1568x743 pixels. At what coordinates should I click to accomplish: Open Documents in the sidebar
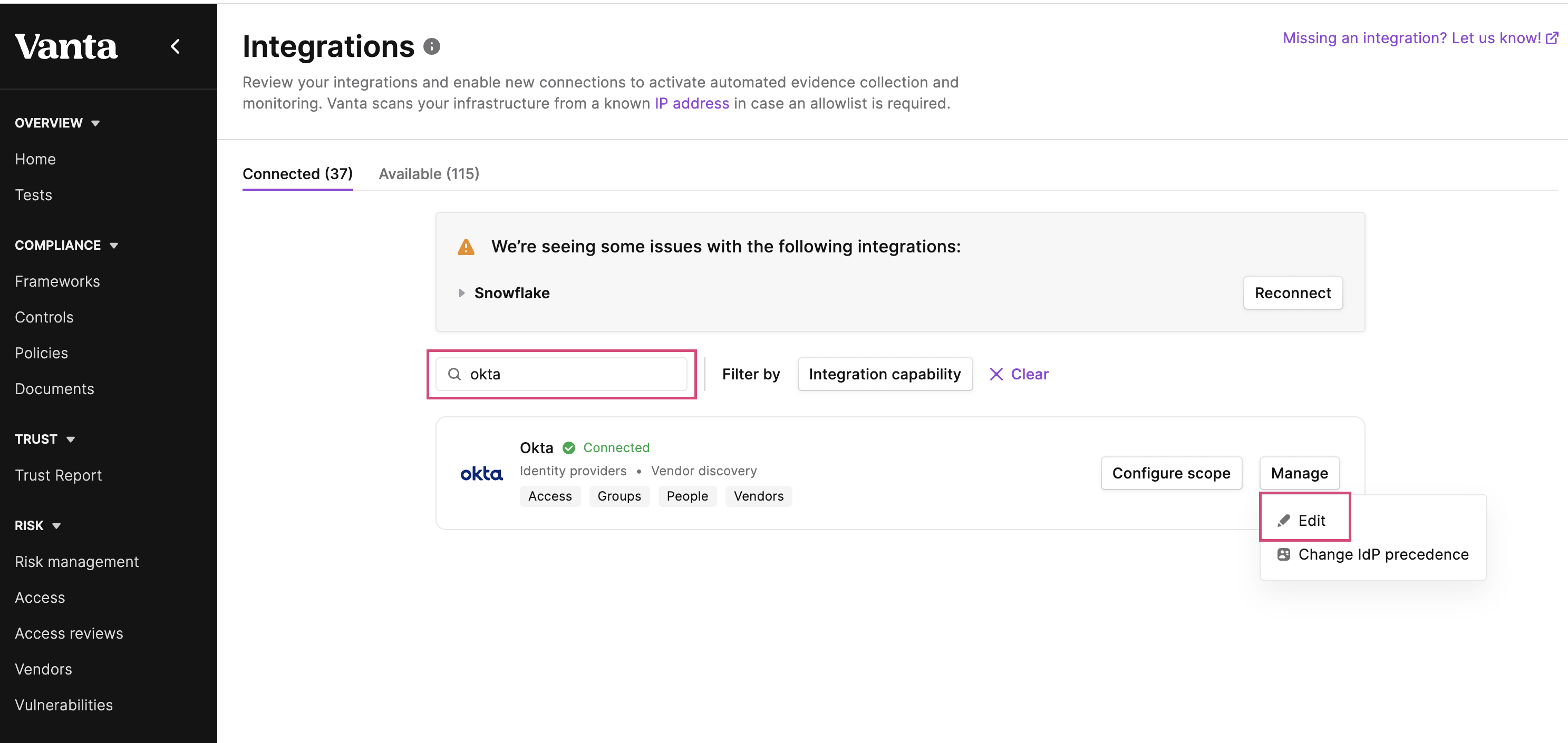[x=54, y=389]
